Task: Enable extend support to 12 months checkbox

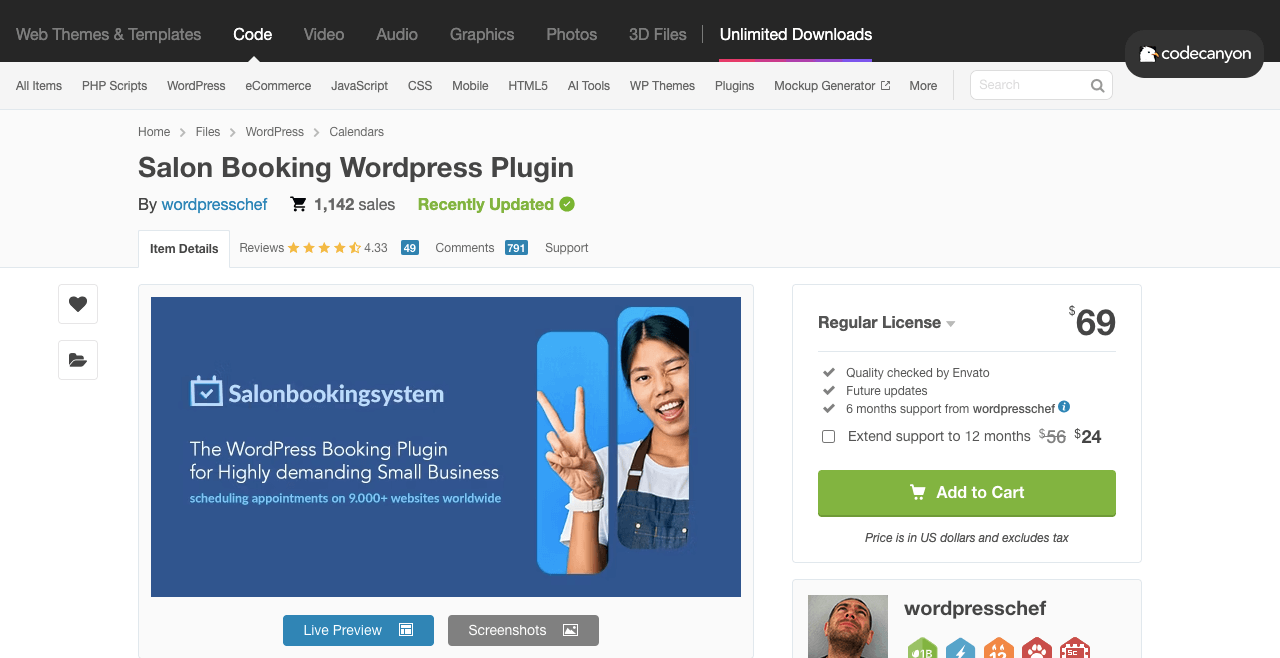Action: pyautogui.click(x=828, y=437)
